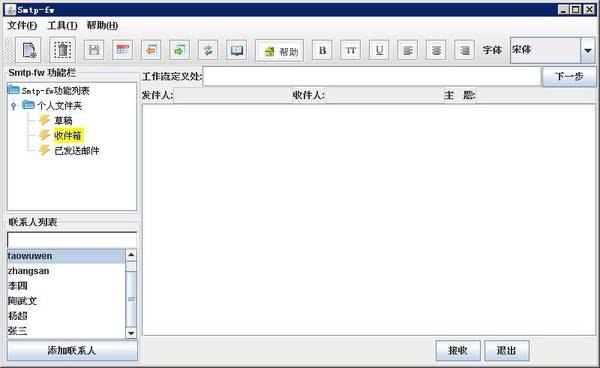Image resolution: width=600 pixels, height=368 pixels.
Task: Toggle underline formatting with U
Action: (379, 50)
